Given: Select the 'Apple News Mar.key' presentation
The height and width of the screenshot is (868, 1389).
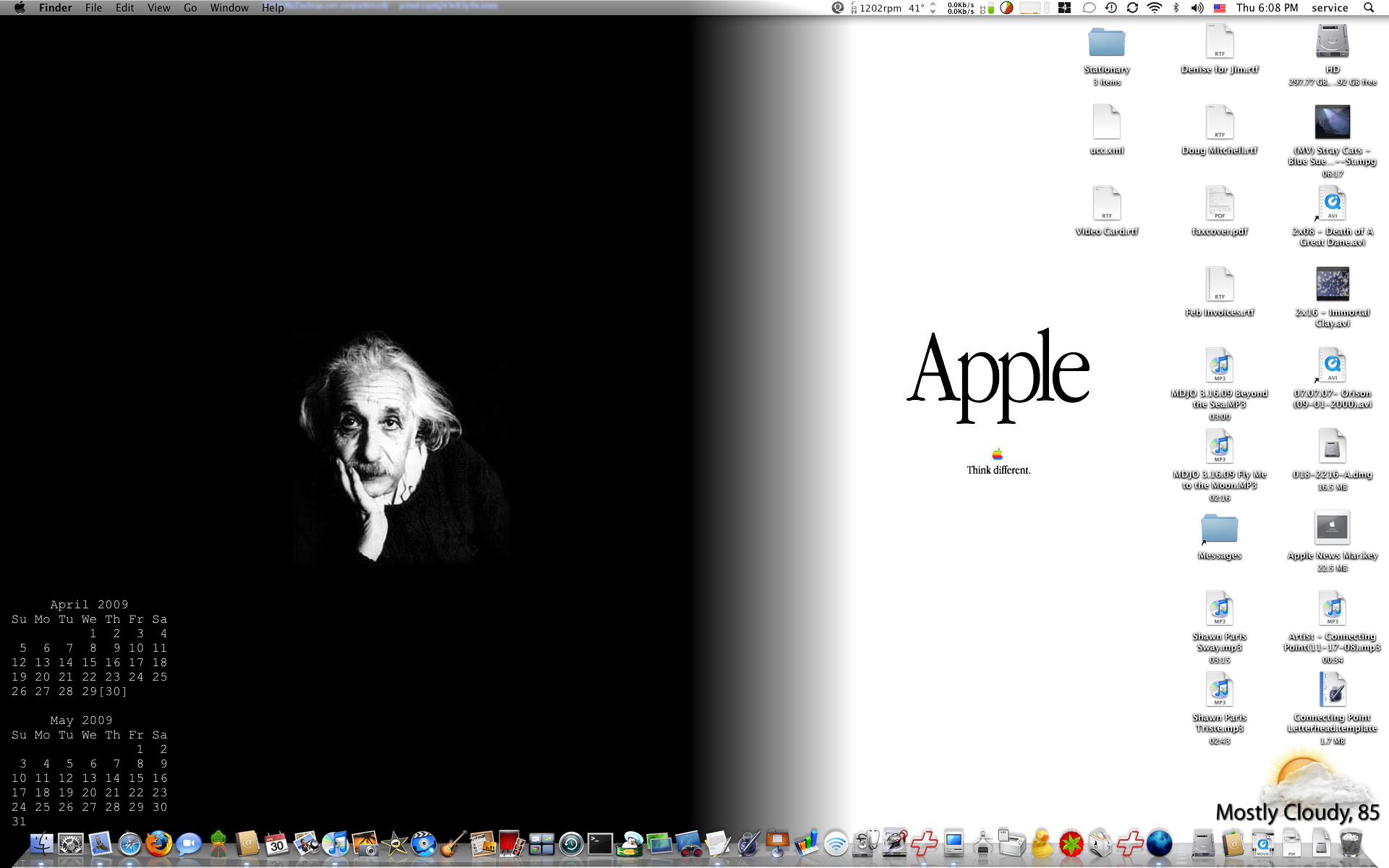Looking at the screenshot, I should point(1333,527).
